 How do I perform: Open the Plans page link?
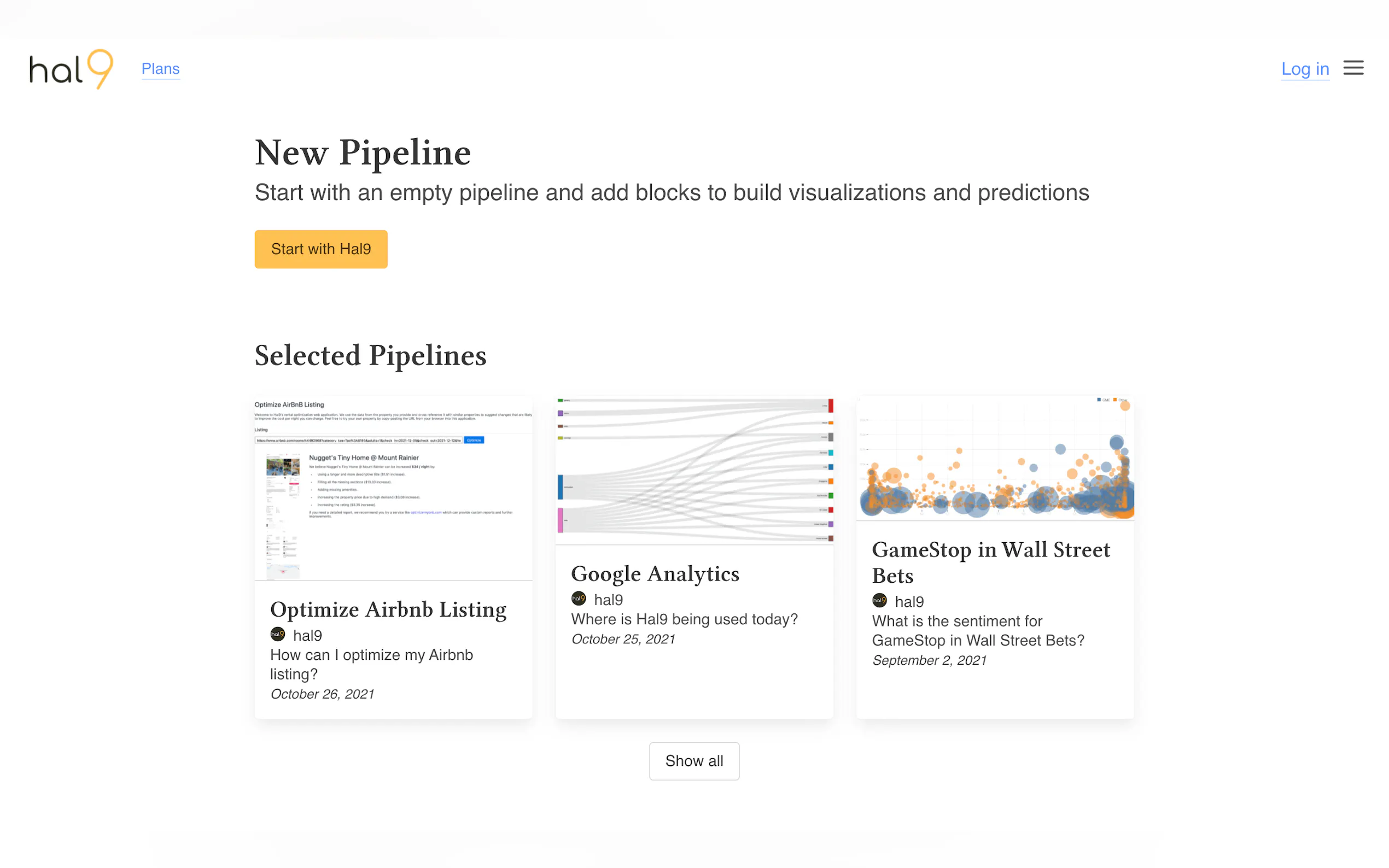pos(160,69)
